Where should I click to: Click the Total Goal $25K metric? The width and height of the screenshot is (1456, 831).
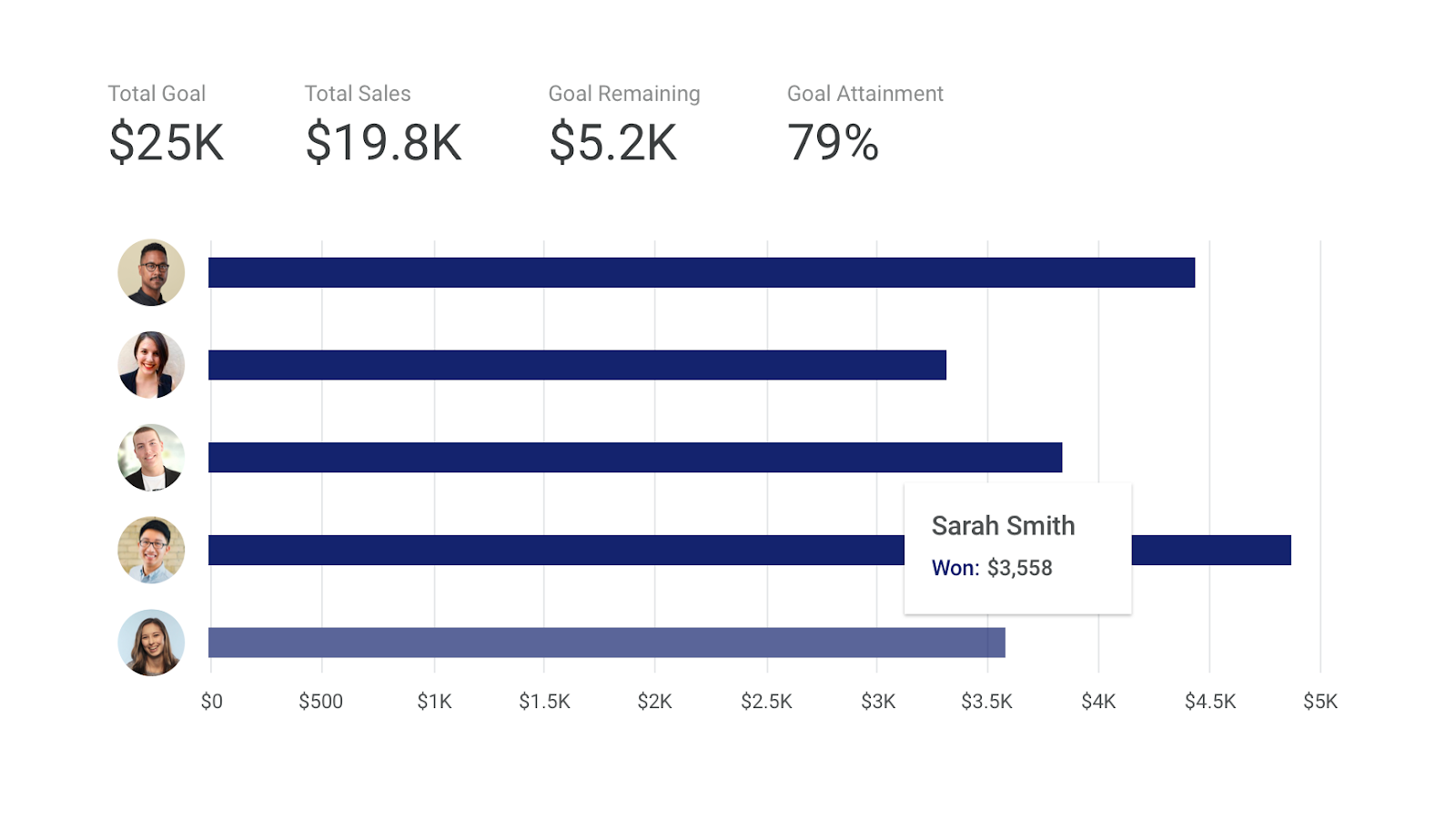click(x=166, y=124)
